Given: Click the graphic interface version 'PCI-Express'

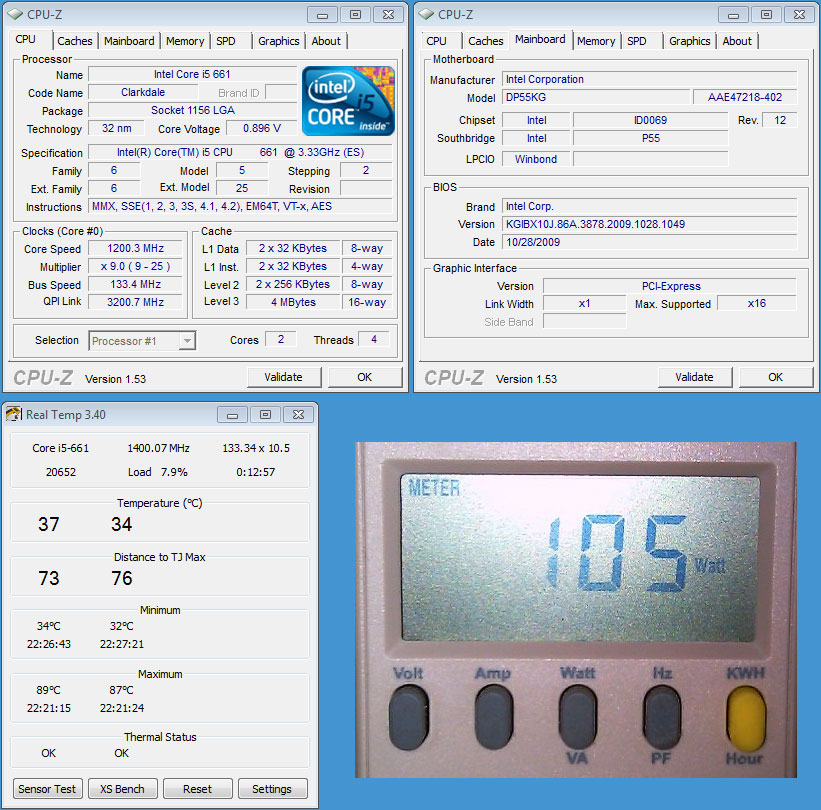Looking at the screenshot, I should (x=670, y=286).
